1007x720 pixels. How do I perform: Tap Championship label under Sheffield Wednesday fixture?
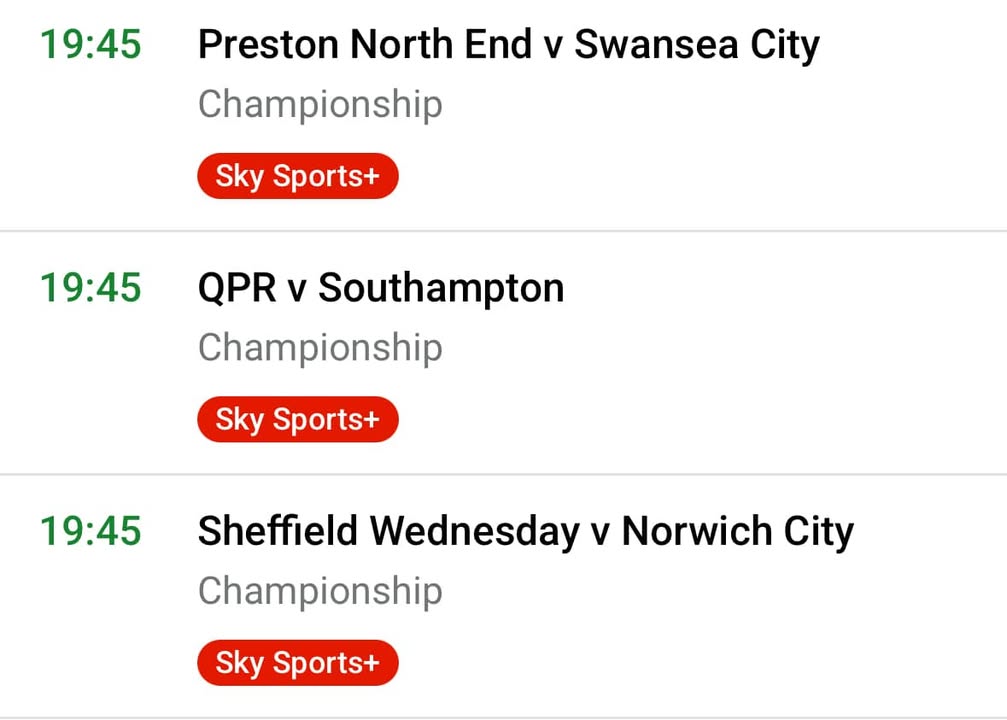(320, 591)
